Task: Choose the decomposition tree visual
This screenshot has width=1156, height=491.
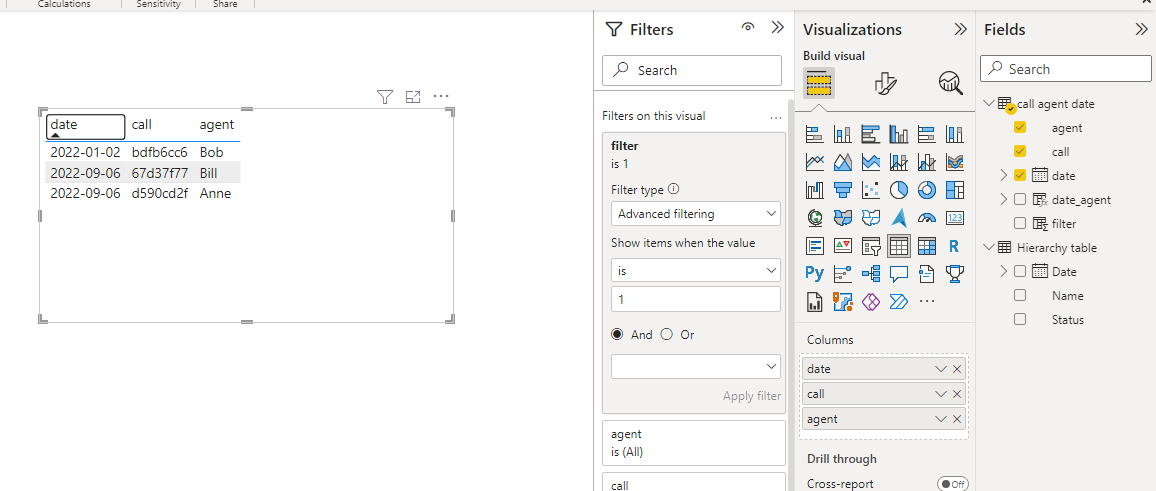Action: pos(870,274)
